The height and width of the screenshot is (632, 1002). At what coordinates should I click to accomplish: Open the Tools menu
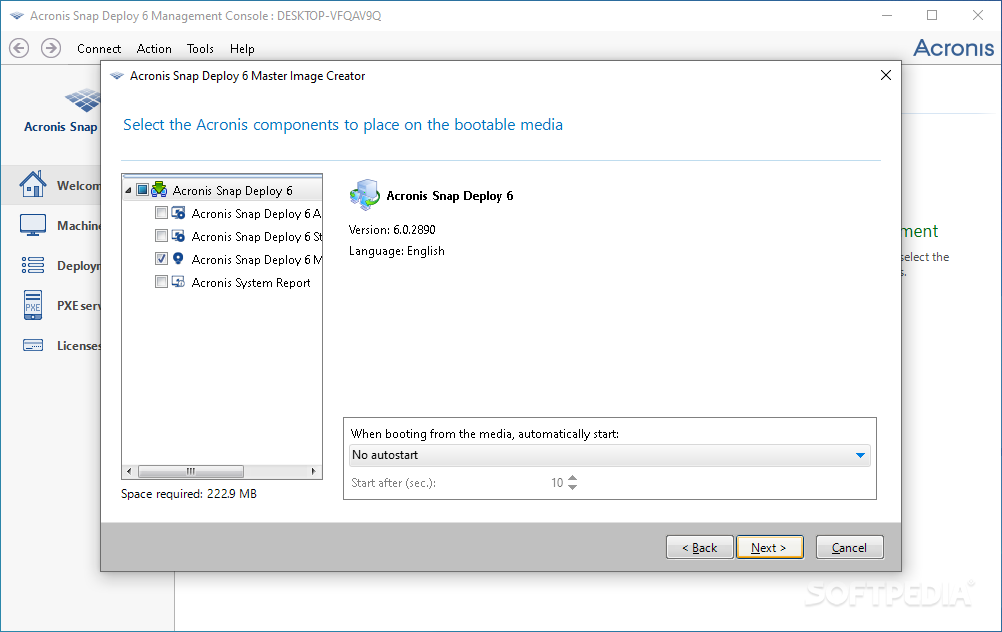pos(200,49)
